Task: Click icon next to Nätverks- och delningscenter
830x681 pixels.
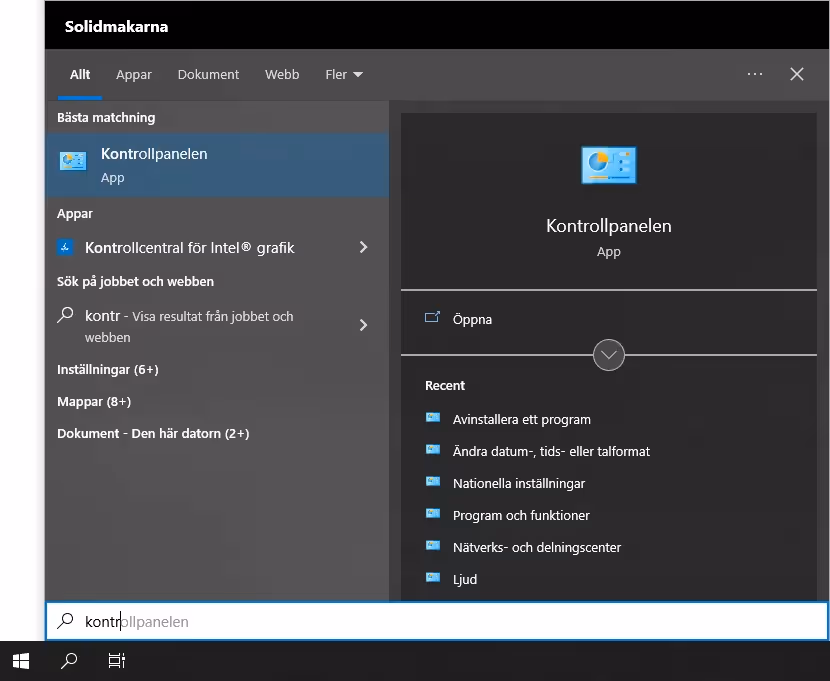Action: (433, 546)
